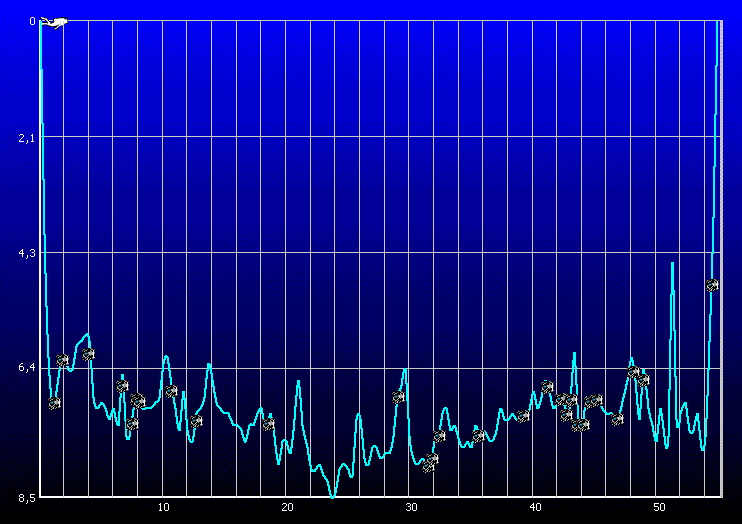Open the camera marker at minute 41
Viewport: 742px width, 524px height.
pyautogui.click(x=548, y=386)
